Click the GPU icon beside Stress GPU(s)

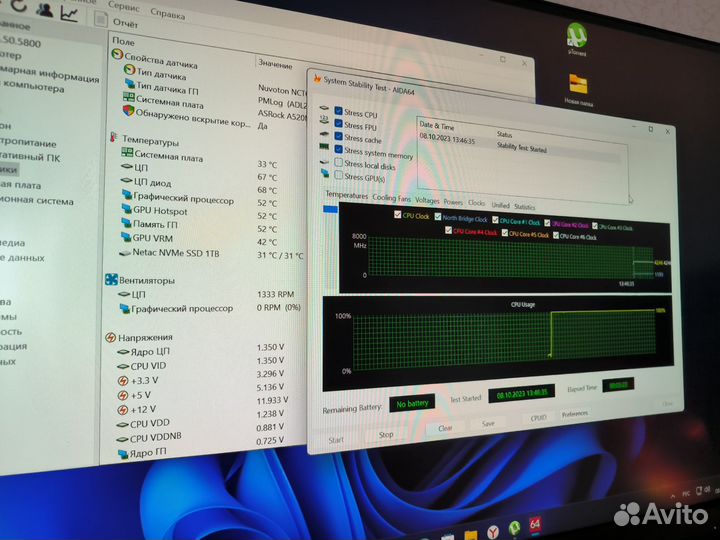(x=325, y=173)
